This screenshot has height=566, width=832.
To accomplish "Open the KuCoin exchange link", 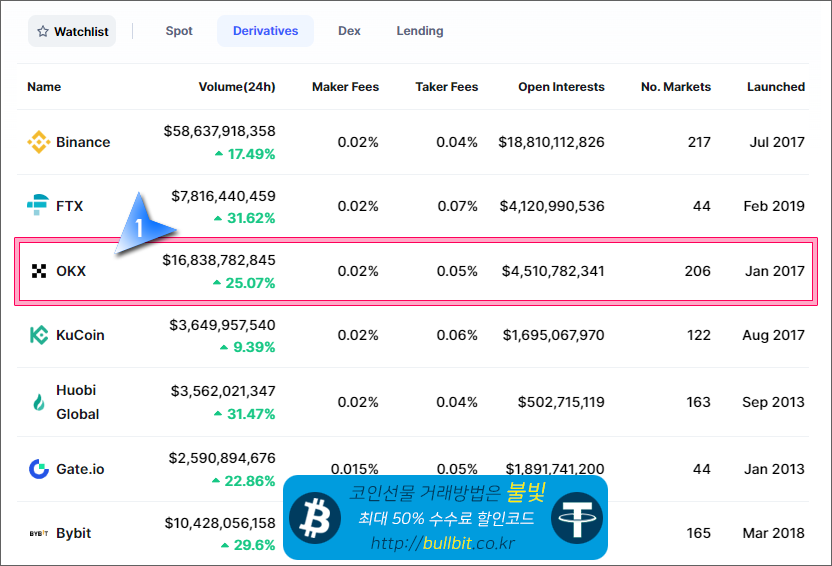I will (80, 335).
